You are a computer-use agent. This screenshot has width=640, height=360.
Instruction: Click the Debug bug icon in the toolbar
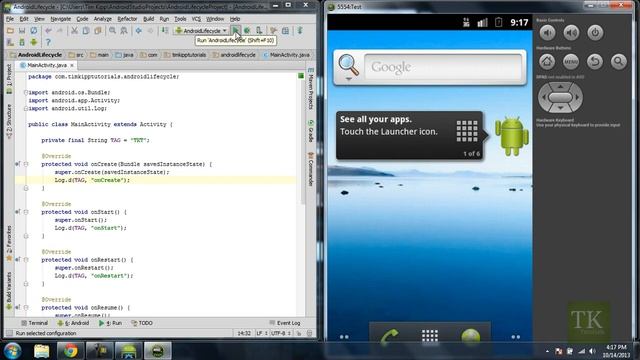click(x=247, y=31)
